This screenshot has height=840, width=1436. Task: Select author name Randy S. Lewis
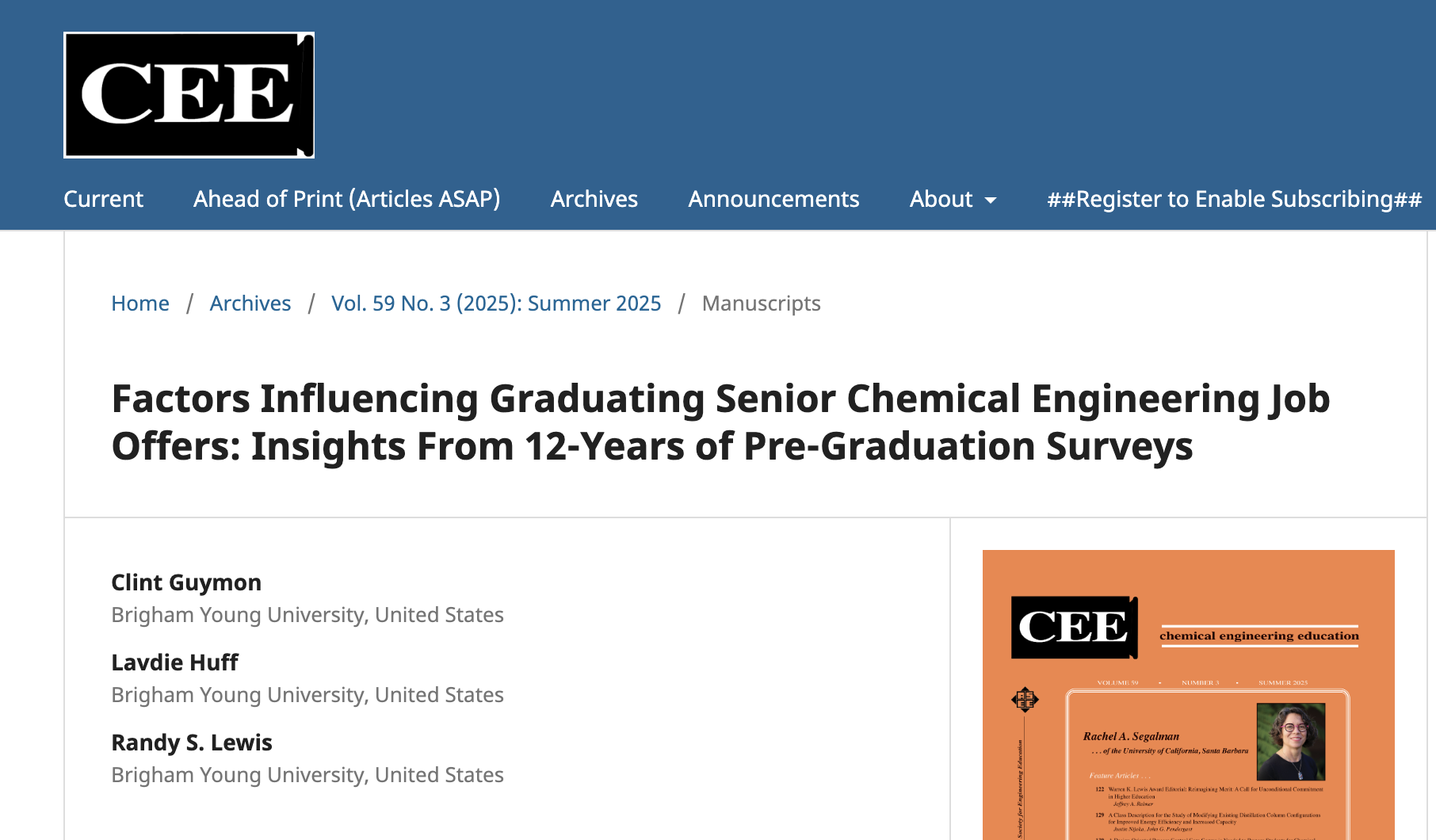[x=192, y=743]
